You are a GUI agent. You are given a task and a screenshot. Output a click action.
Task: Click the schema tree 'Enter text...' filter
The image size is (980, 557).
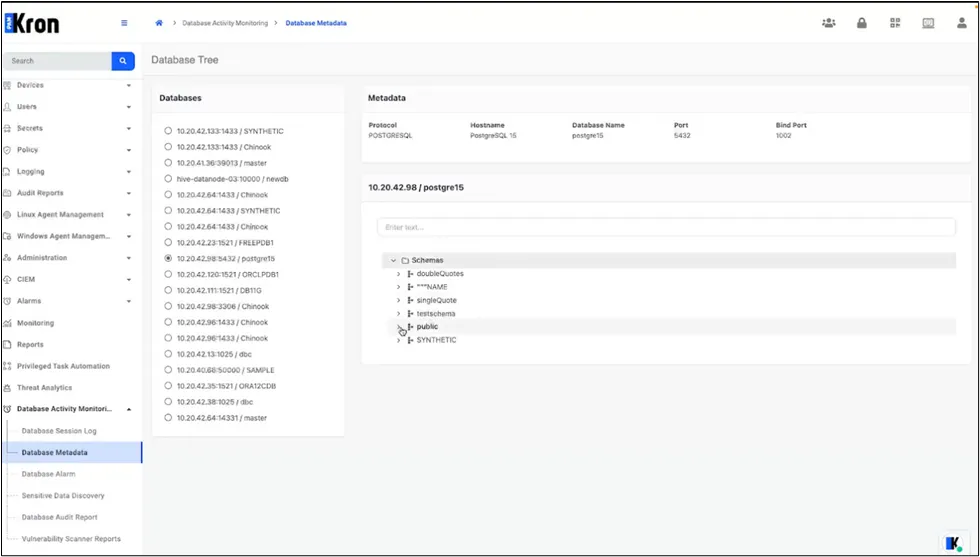[x=666, y=227]
